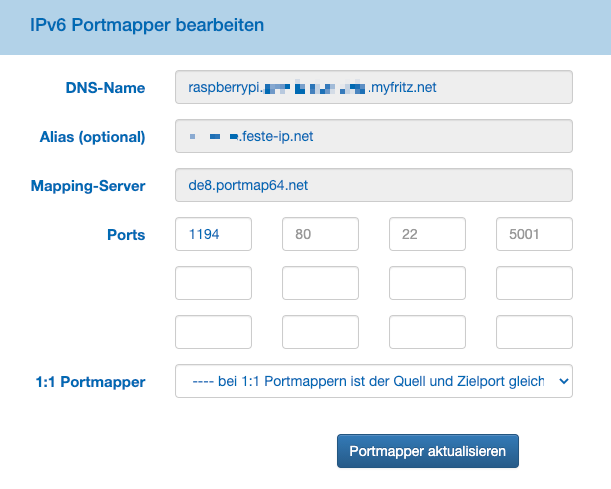The width and height of the screenshot is (611, 489).
Task: Click the port field showing 5001
Action: [x=534, y=235]
